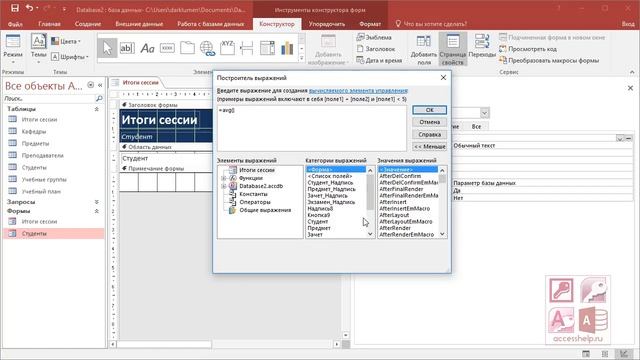Open the Темы themes gallery
Image resolution: width=640 pixels, height=360 pixels.
coord(38,49)
